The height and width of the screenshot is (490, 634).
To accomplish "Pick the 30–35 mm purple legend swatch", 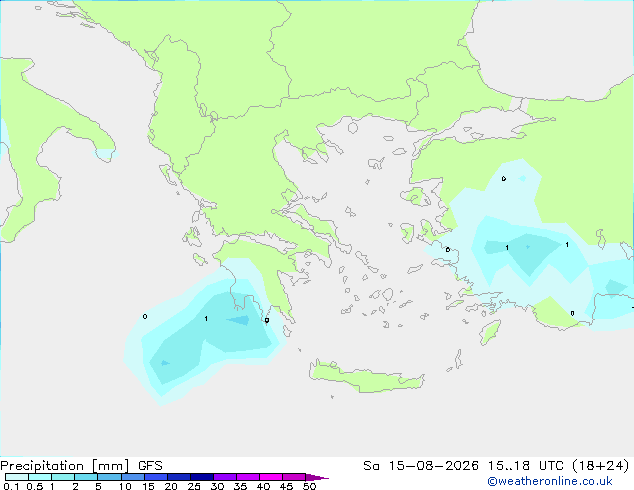I will click(x=225, y=477).
